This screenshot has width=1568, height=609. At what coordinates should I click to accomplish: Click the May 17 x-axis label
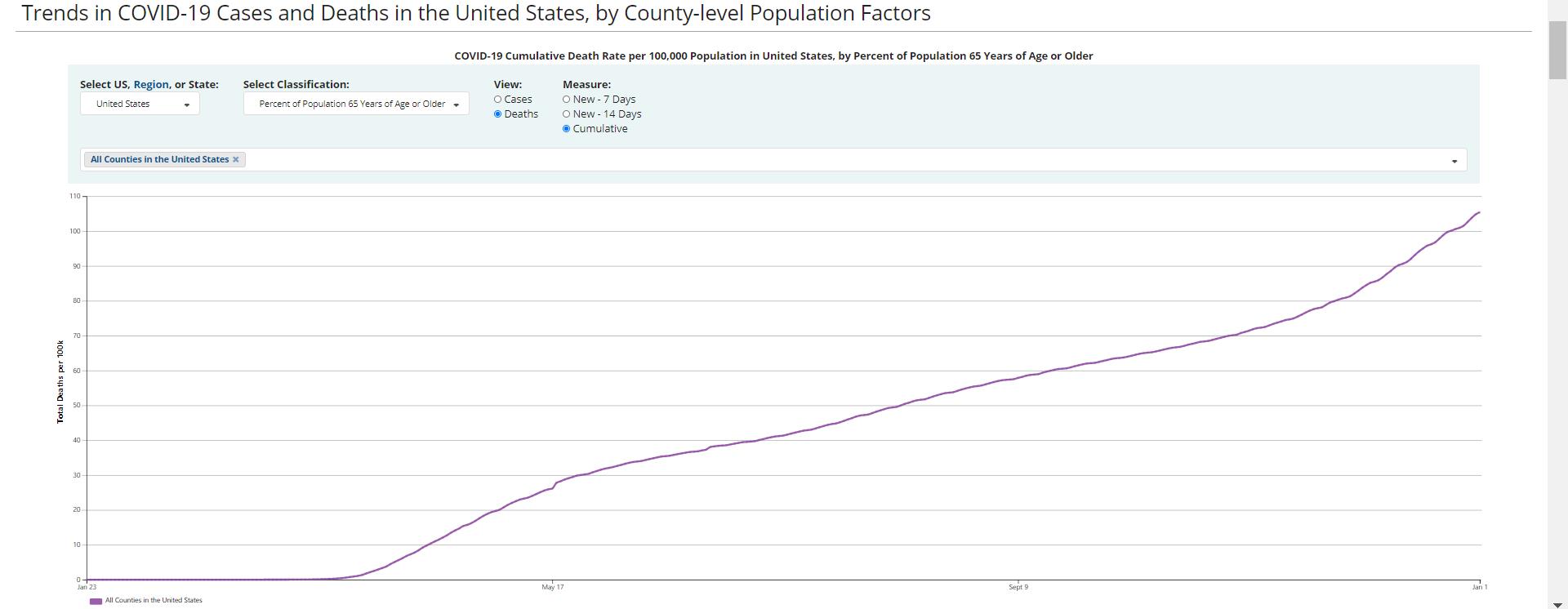point(553,587)
